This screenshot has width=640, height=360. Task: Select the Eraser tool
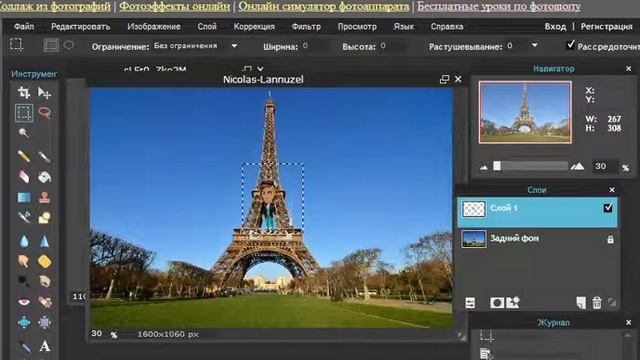24,177
